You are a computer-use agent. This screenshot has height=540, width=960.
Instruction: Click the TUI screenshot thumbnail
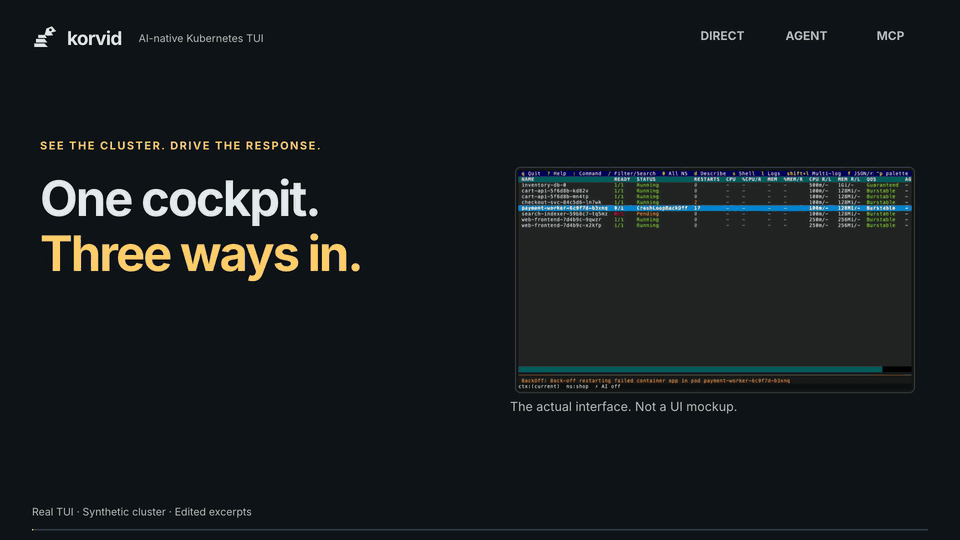(x=714, y=280)
